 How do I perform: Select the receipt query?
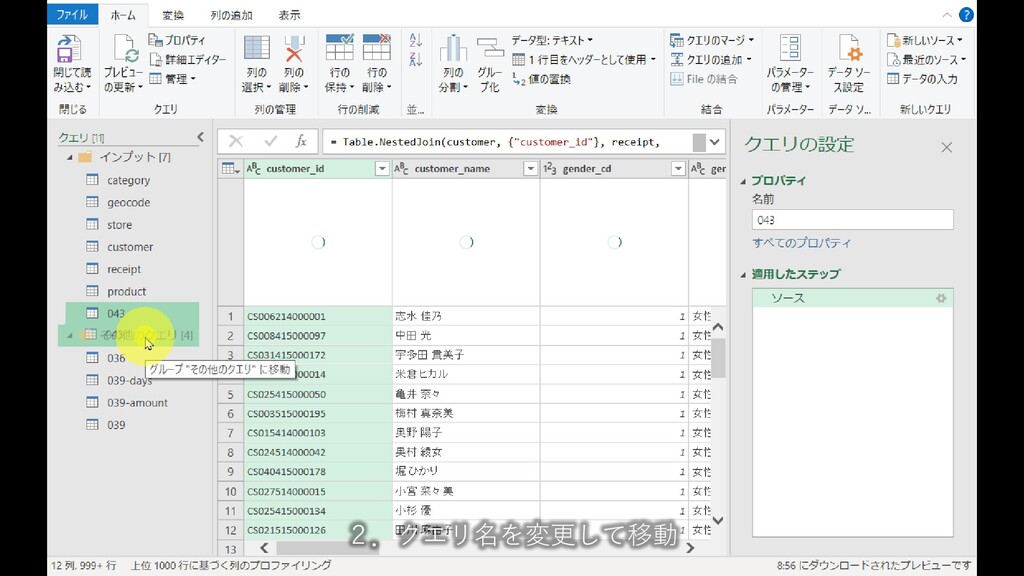coord(123,269)
